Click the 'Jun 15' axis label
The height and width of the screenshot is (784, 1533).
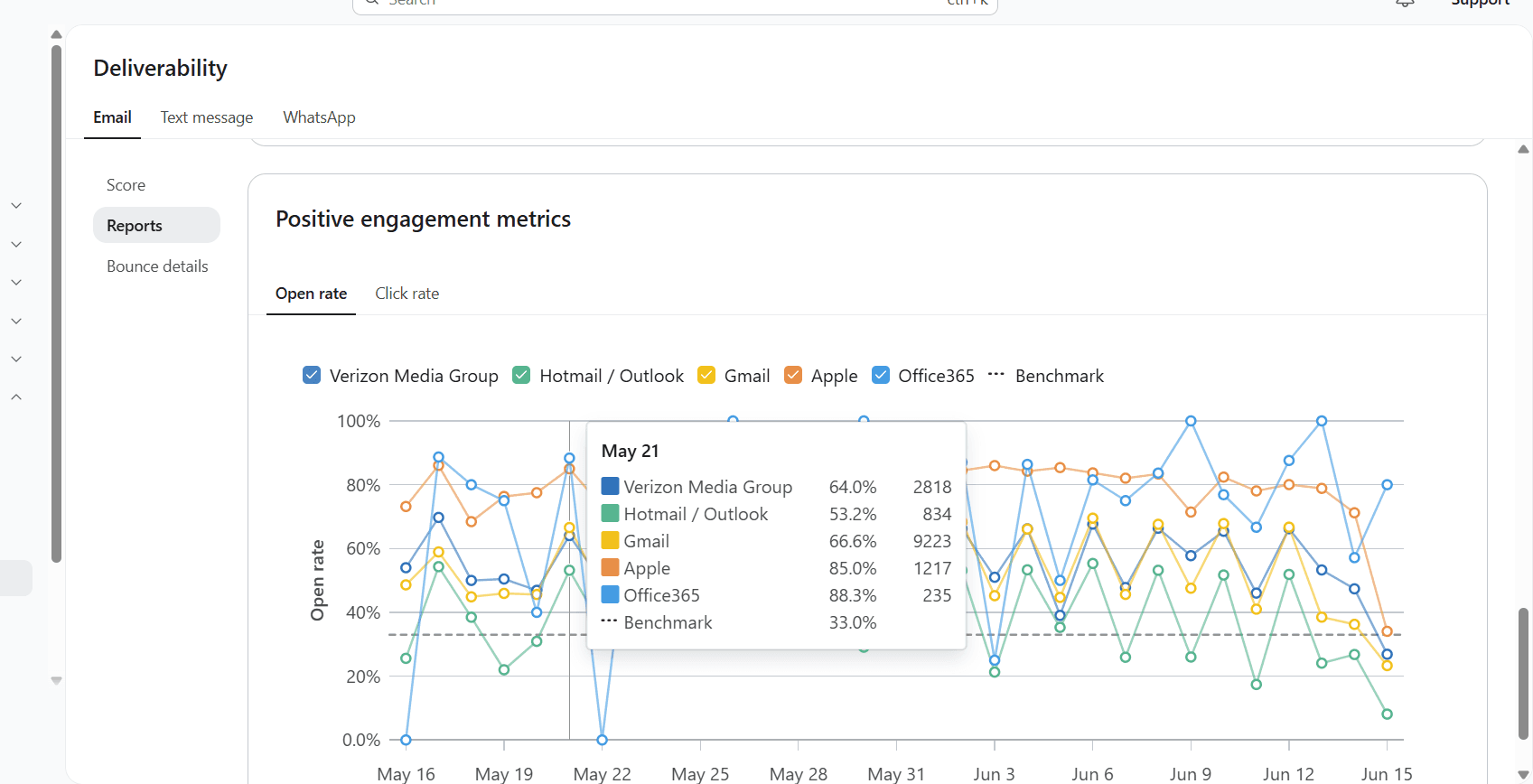pos(1387,774)
